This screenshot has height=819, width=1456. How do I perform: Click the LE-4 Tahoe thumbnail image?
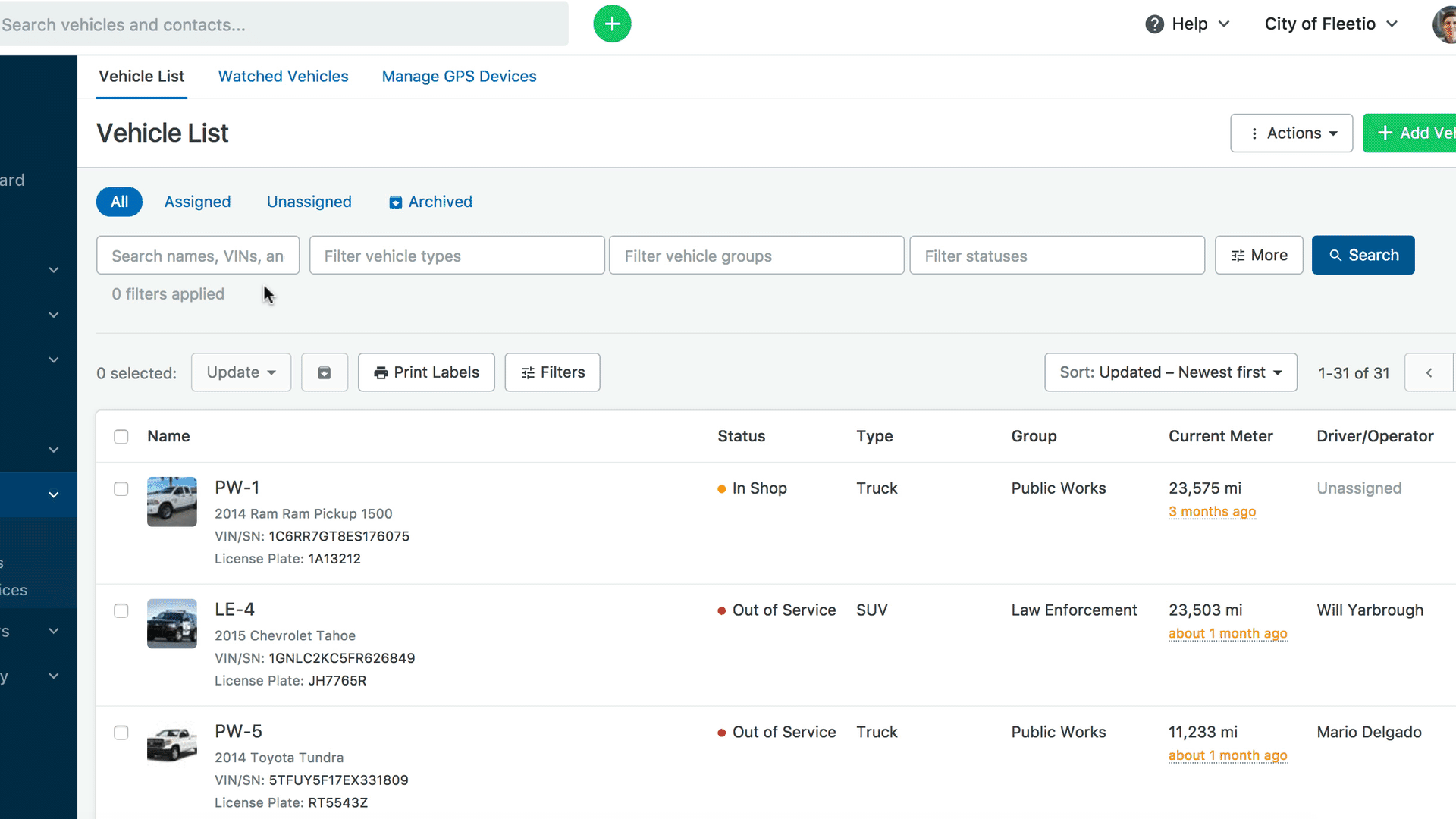tap(172, 624)
